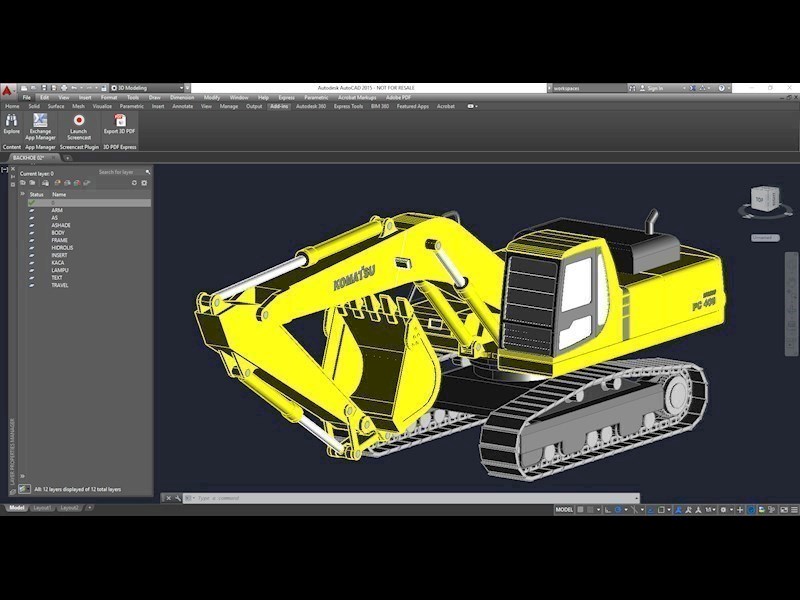
Task: Click the Undo arrow in quick access toolbar
Action: (x=74, y=88)
